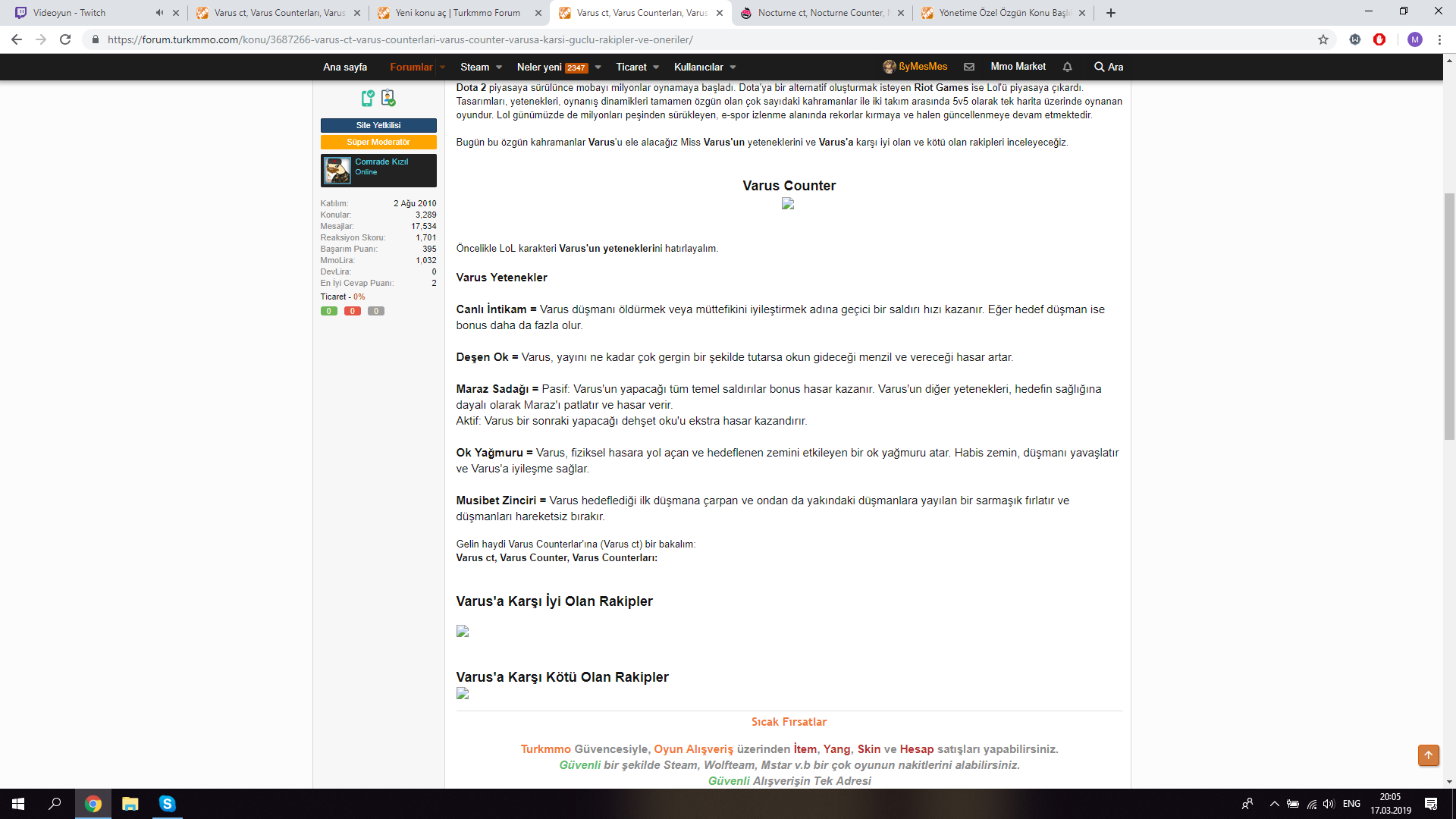
Task: Click the phone verified badge icon
Action: click(x=368, y=98)
